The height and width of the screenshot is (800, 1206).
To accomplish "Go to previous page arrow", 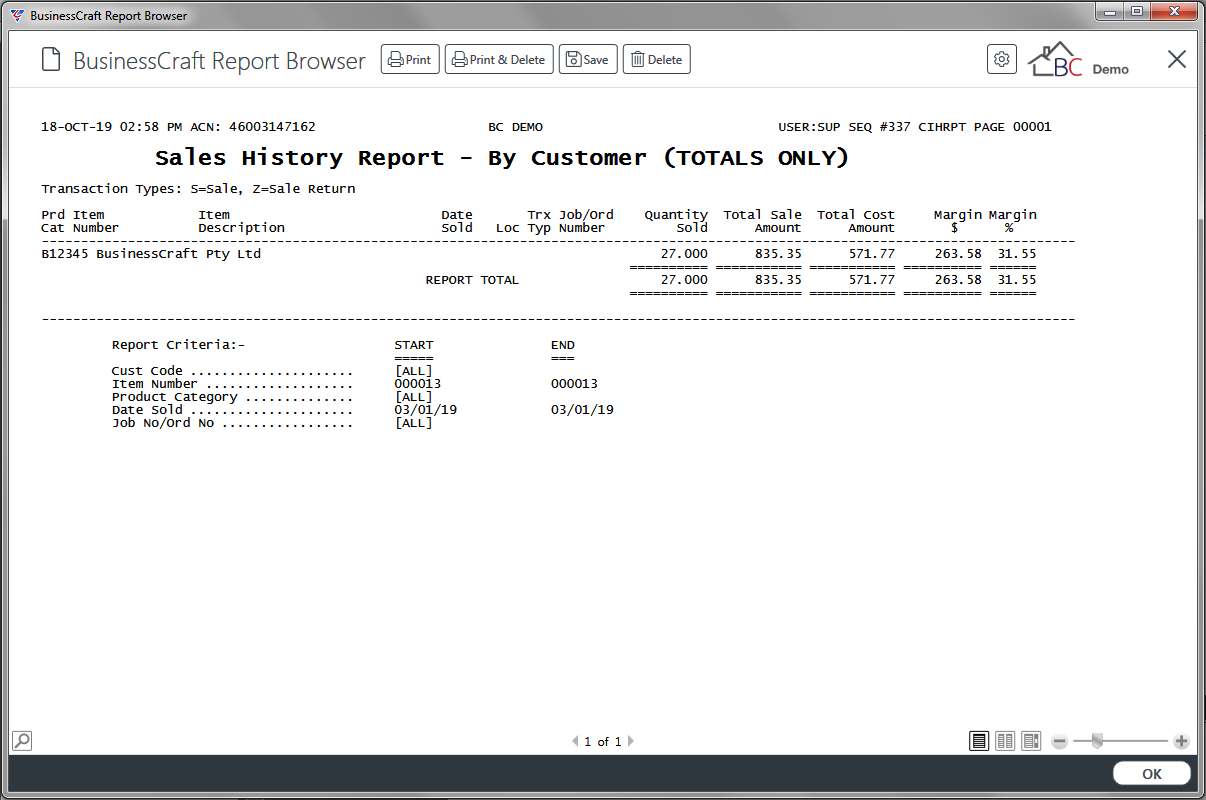I will 575,741.
